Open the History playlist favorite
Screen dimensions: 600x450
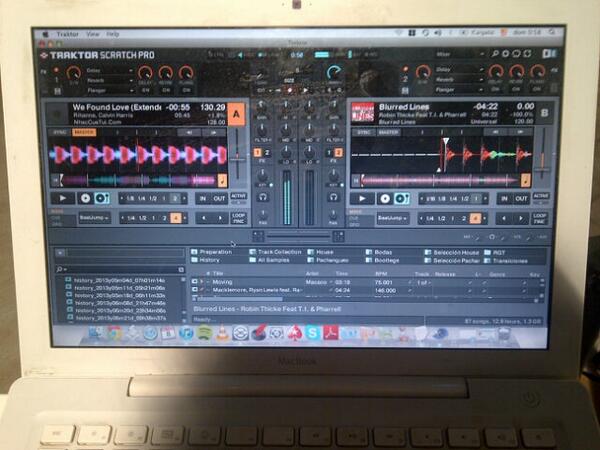click(205, 260)
